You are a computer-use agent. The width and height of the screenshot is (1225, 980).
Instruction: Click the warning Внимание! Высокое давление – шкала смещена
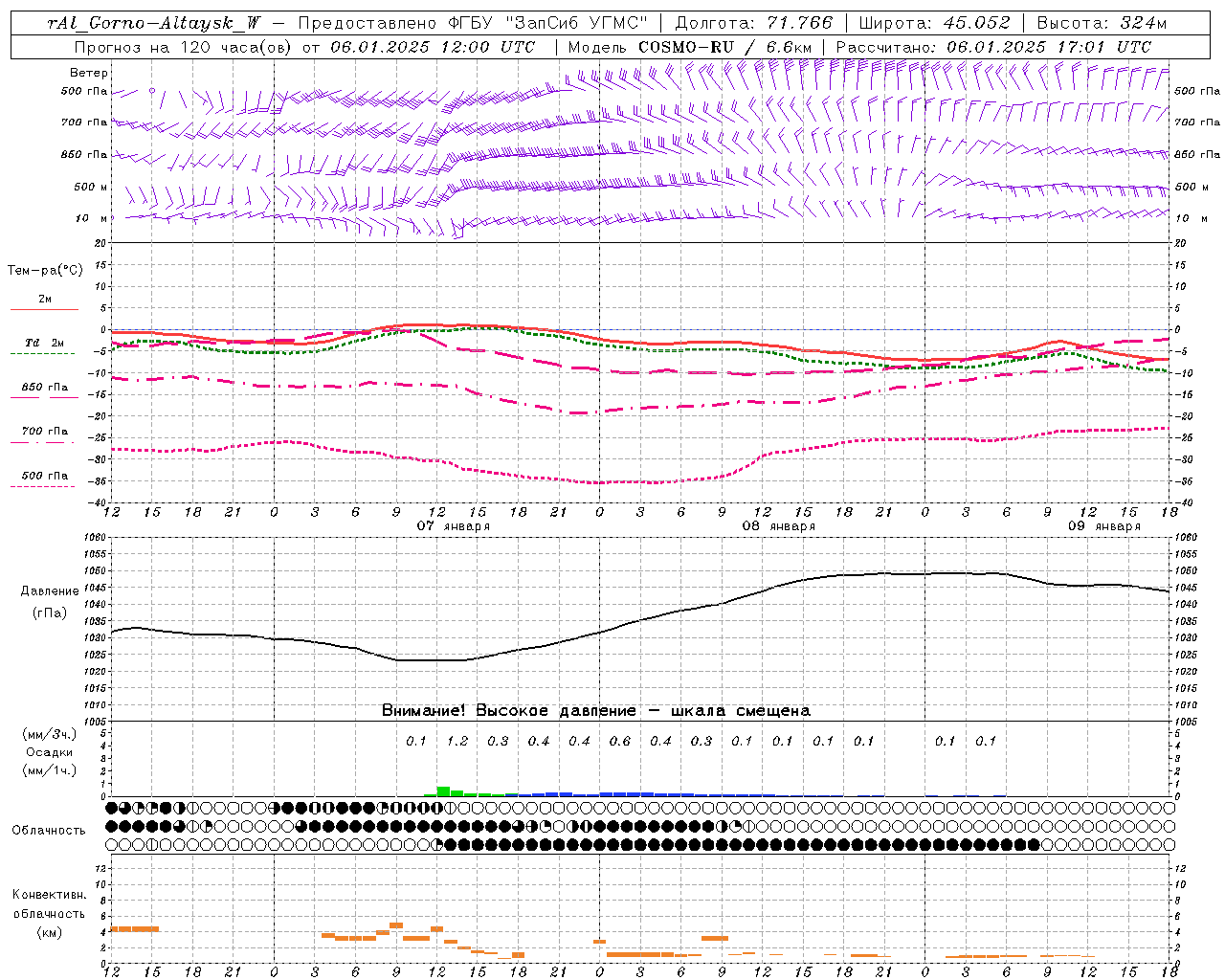595,710
